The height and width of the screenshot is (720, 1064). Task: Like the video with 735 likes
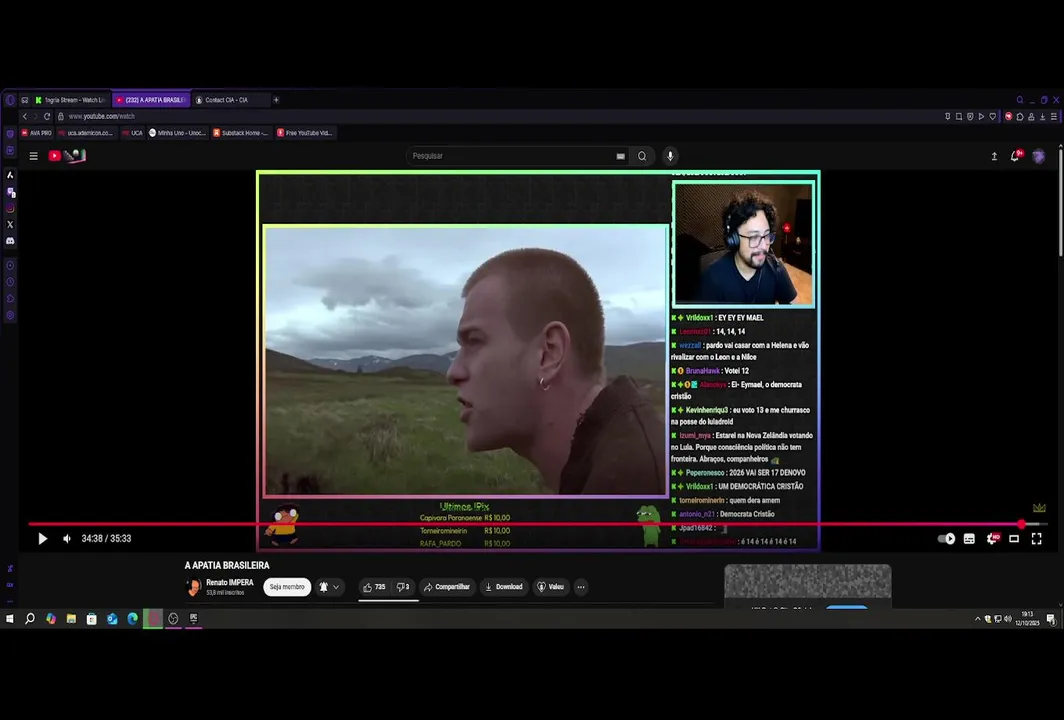(374, 587)
